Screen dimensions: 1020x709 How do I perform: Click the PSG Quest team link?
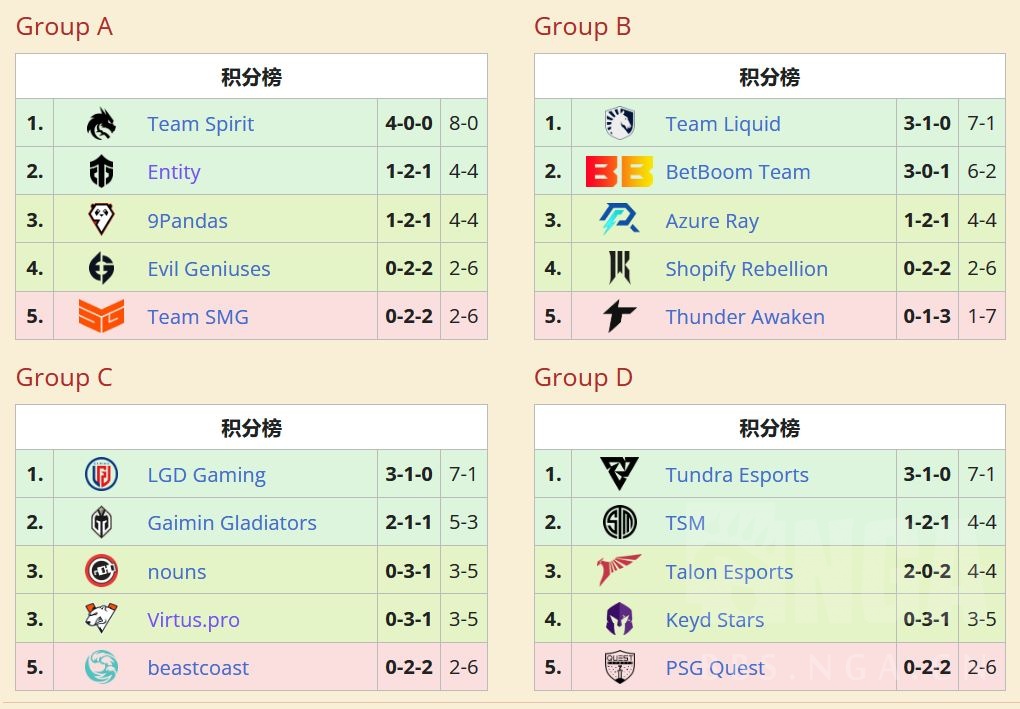coord(715,668)
